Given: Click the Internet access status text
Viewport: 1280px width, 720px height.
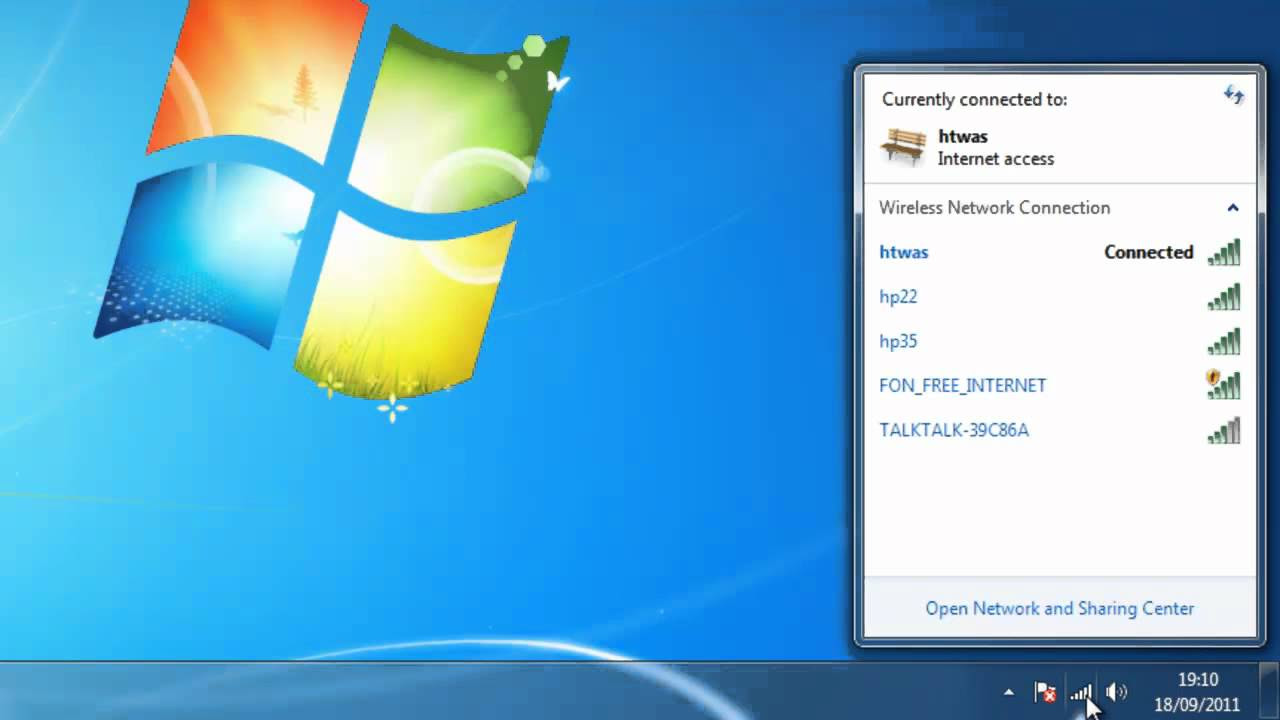Looking at the screenshot, I should coord(996,159).
